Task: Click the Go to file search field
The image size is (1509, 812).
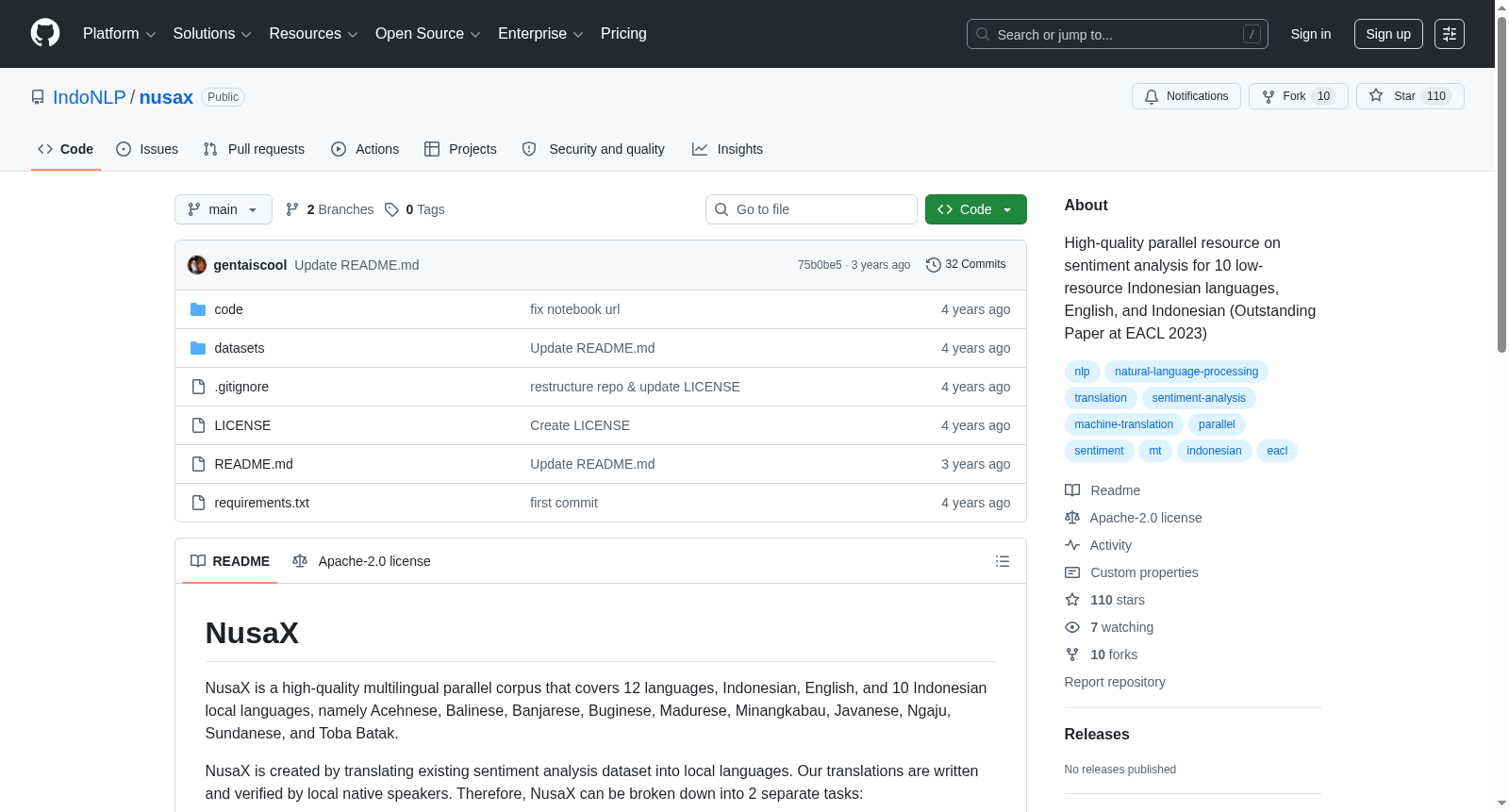Action: pyautogui.click(x=811, y=209)
